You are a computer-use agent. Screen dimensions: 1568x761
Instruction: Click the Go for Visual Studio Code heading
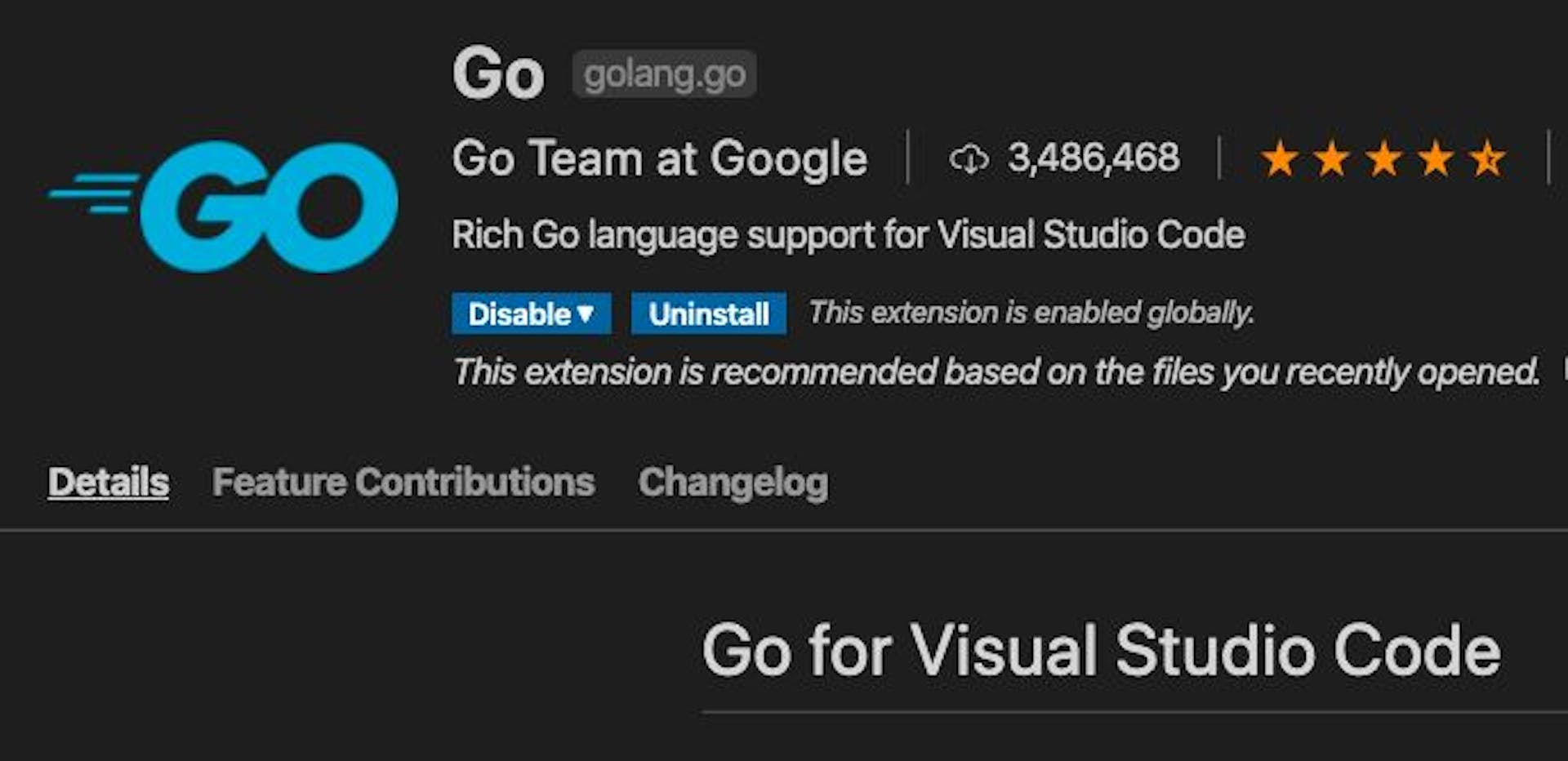1101,650
